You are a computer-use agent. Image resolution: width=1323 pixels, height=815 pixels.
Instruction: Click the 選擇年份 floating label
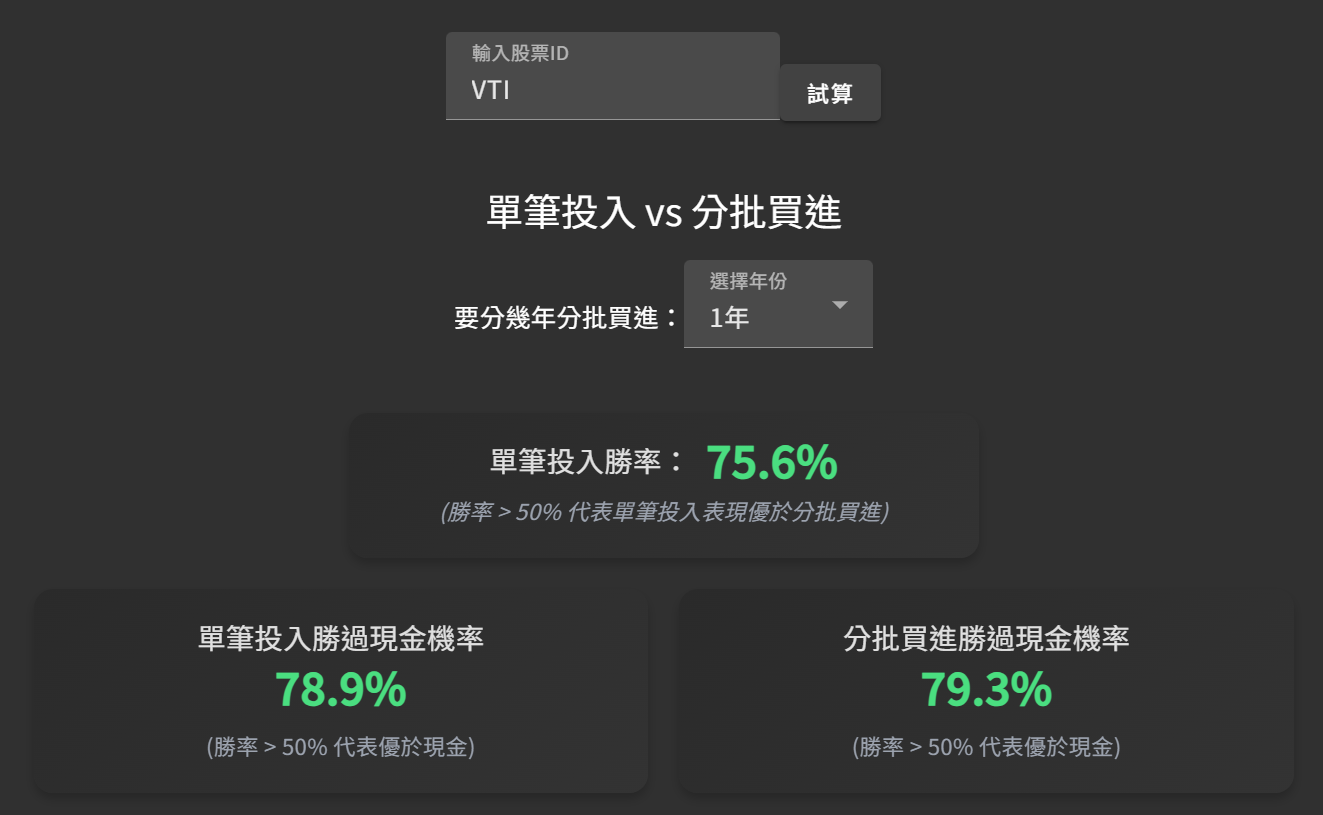click(748, 282)
